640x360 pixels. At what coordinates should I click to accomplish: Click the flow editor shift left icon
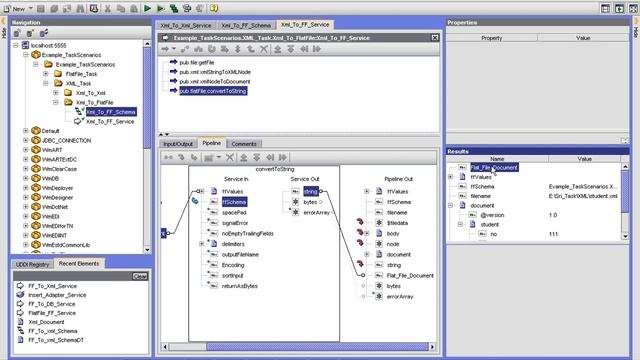click(304, 49)
